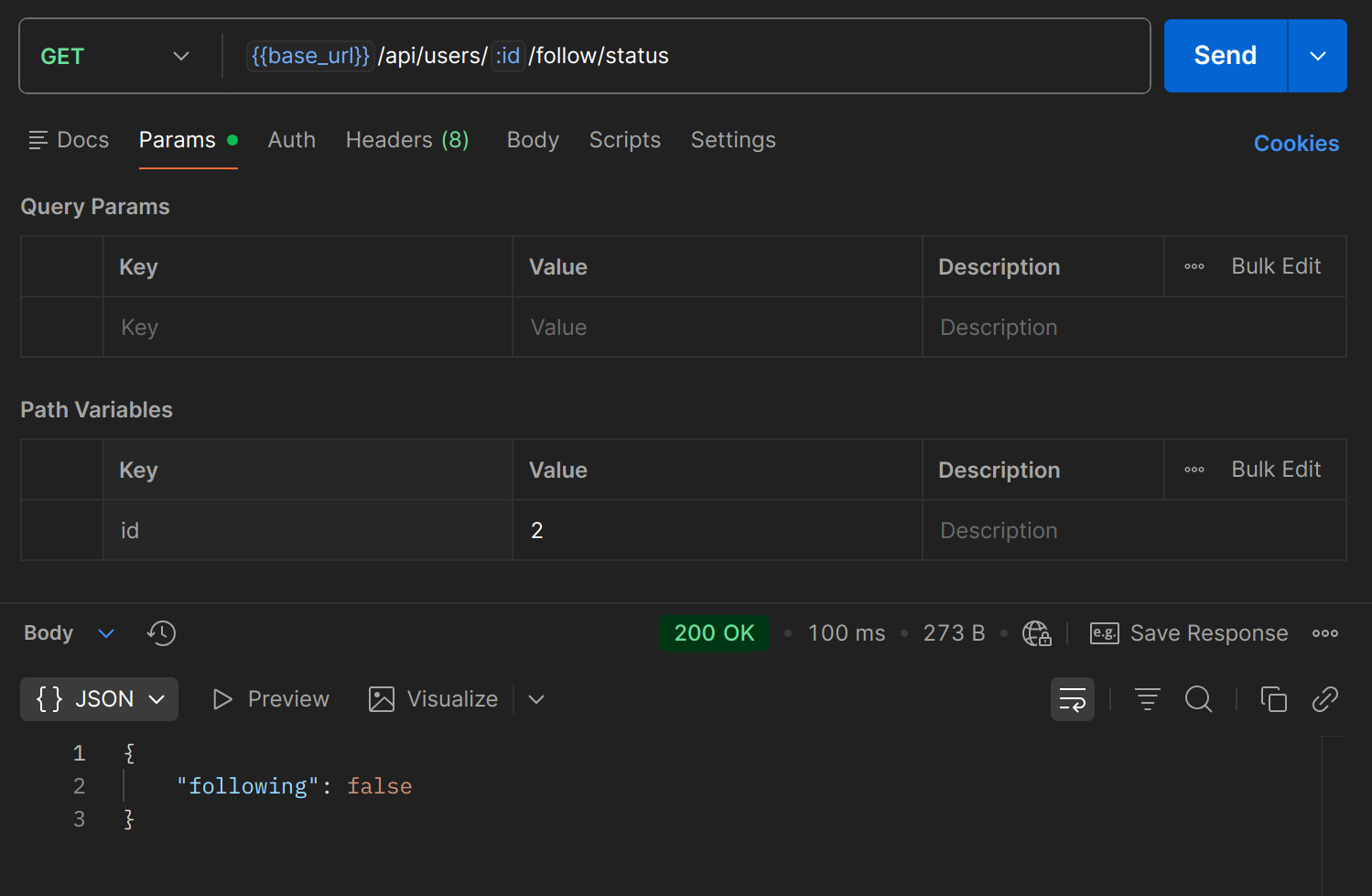Click the 273 B response size
Viewport: 1372px width, 896px height.
click(x=954, y=633)
